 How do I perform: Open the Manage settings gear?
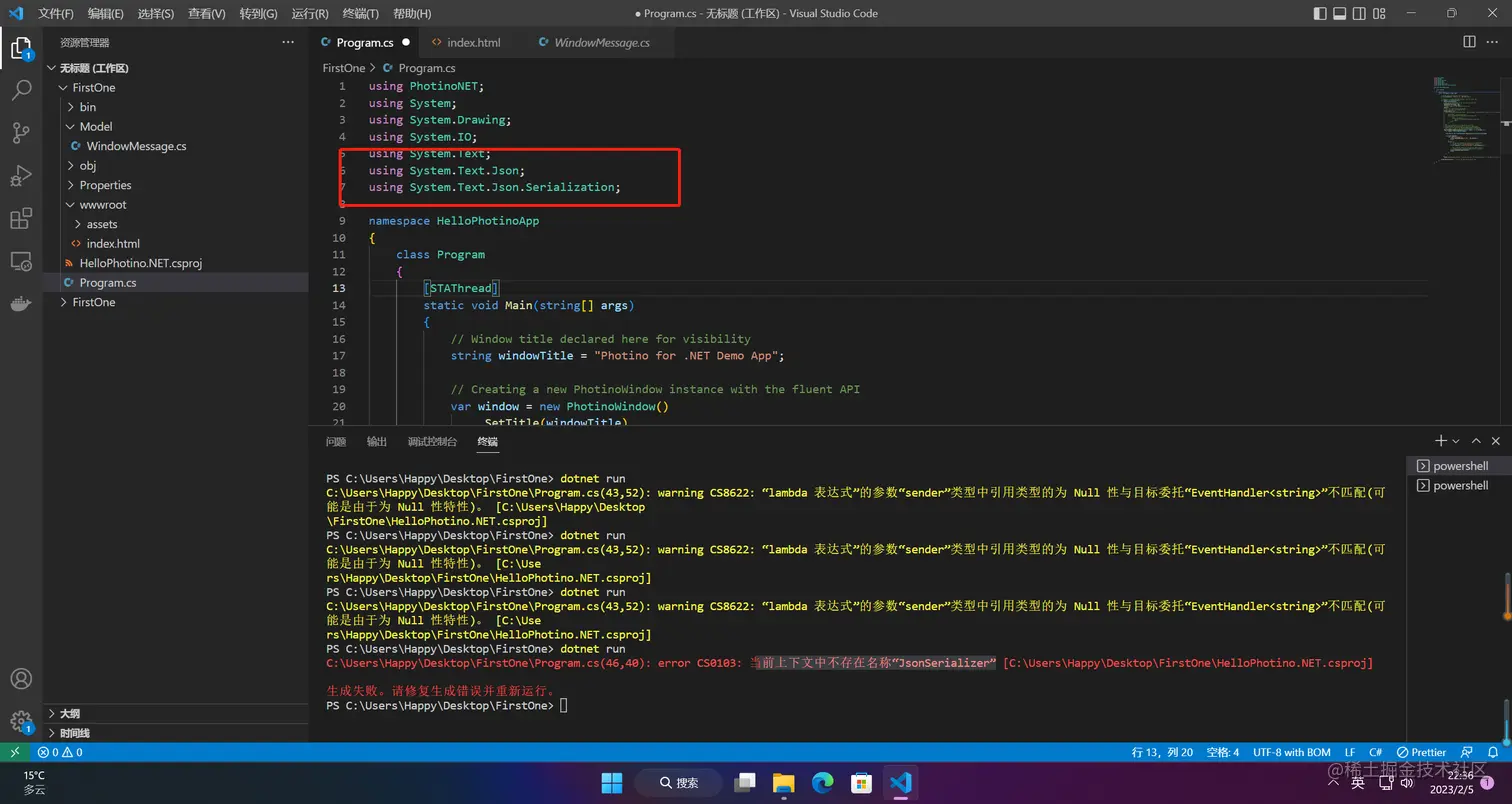21,721
